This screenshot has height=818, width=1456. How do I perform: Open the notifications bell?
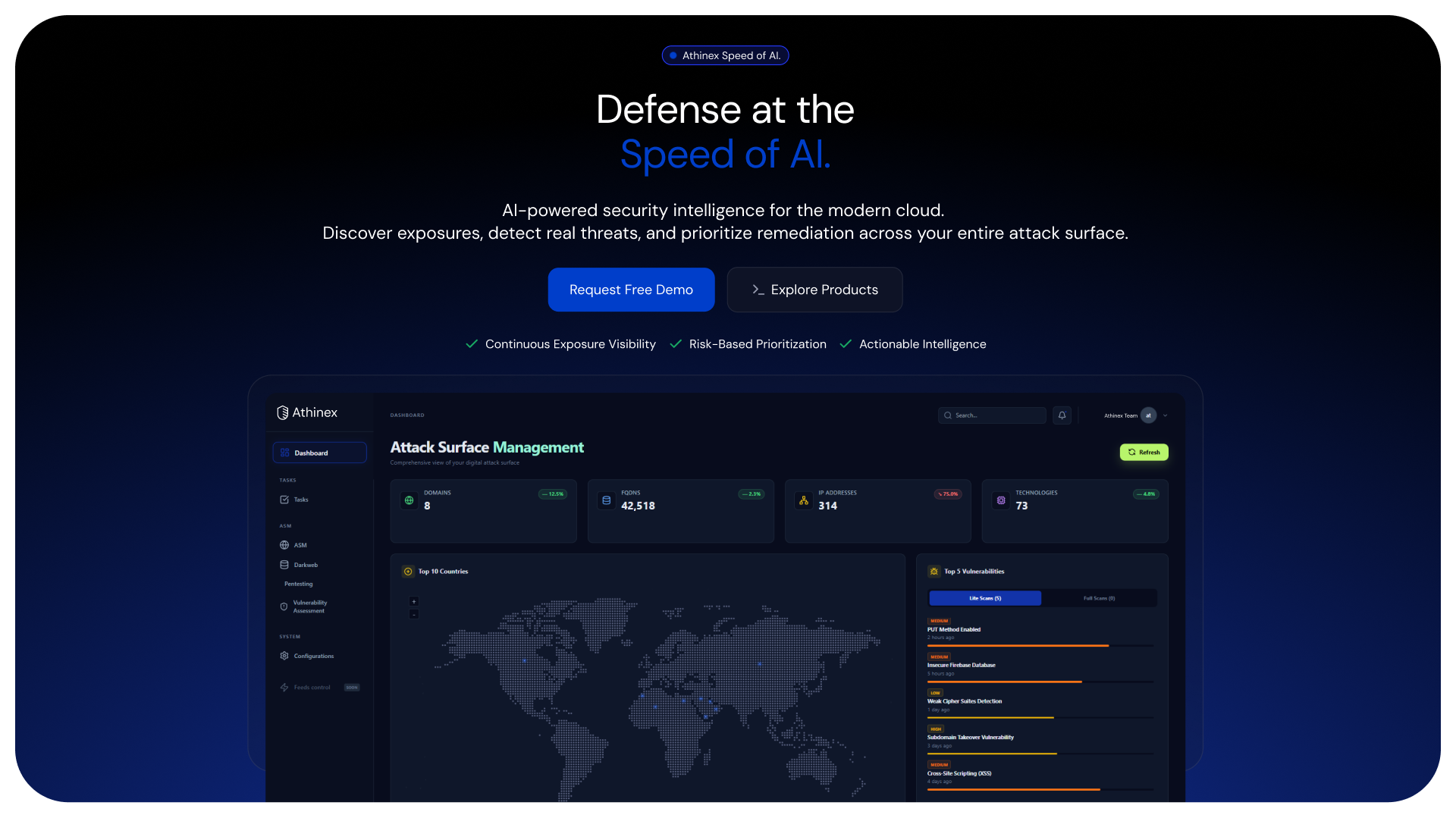[x=1062, y=415]
